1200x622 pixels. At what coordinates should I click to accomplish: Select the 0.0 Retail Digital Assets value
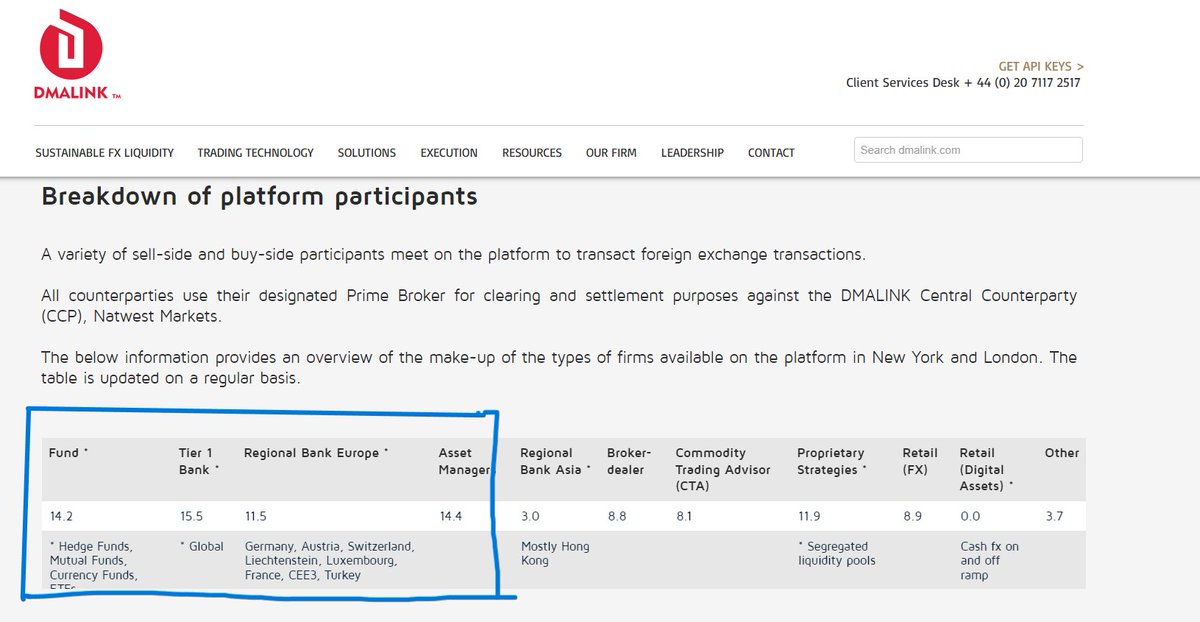[x=968, y=516]
